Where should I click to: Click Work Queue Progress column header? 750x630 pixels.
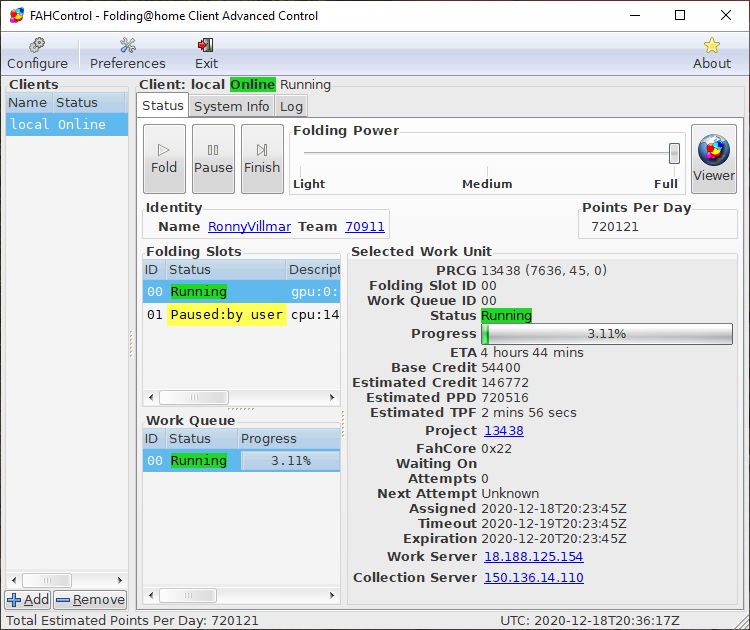289,438
